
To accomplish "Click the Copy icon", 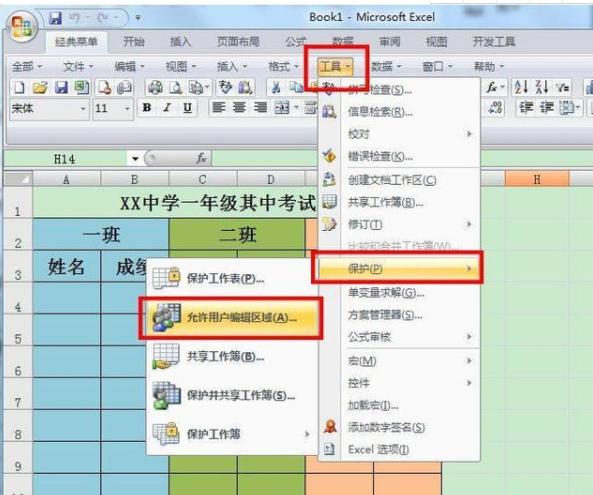I will click(296, 87).
